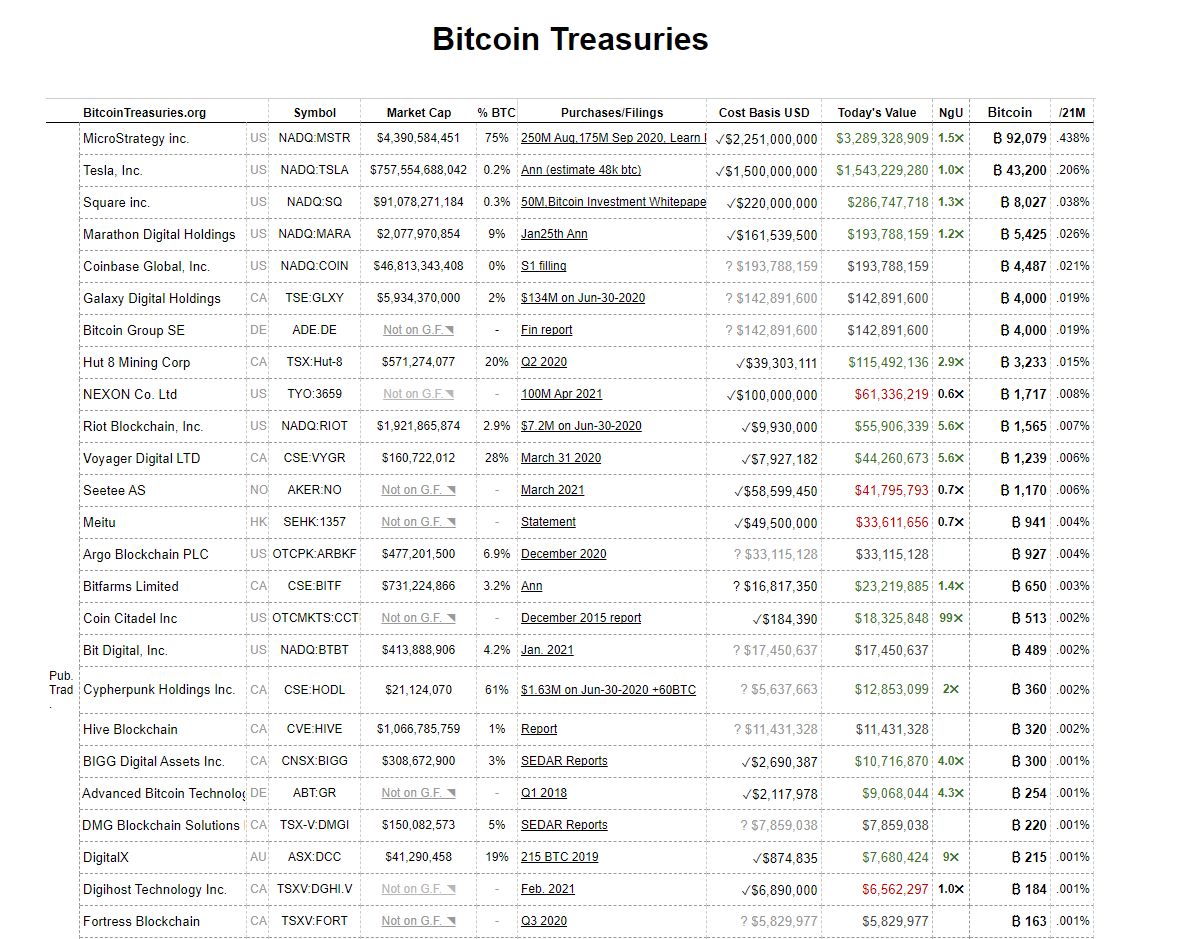Click the Market Cap column header
This screenshot has width=1182, height=939.
click(x=418, y=113)
